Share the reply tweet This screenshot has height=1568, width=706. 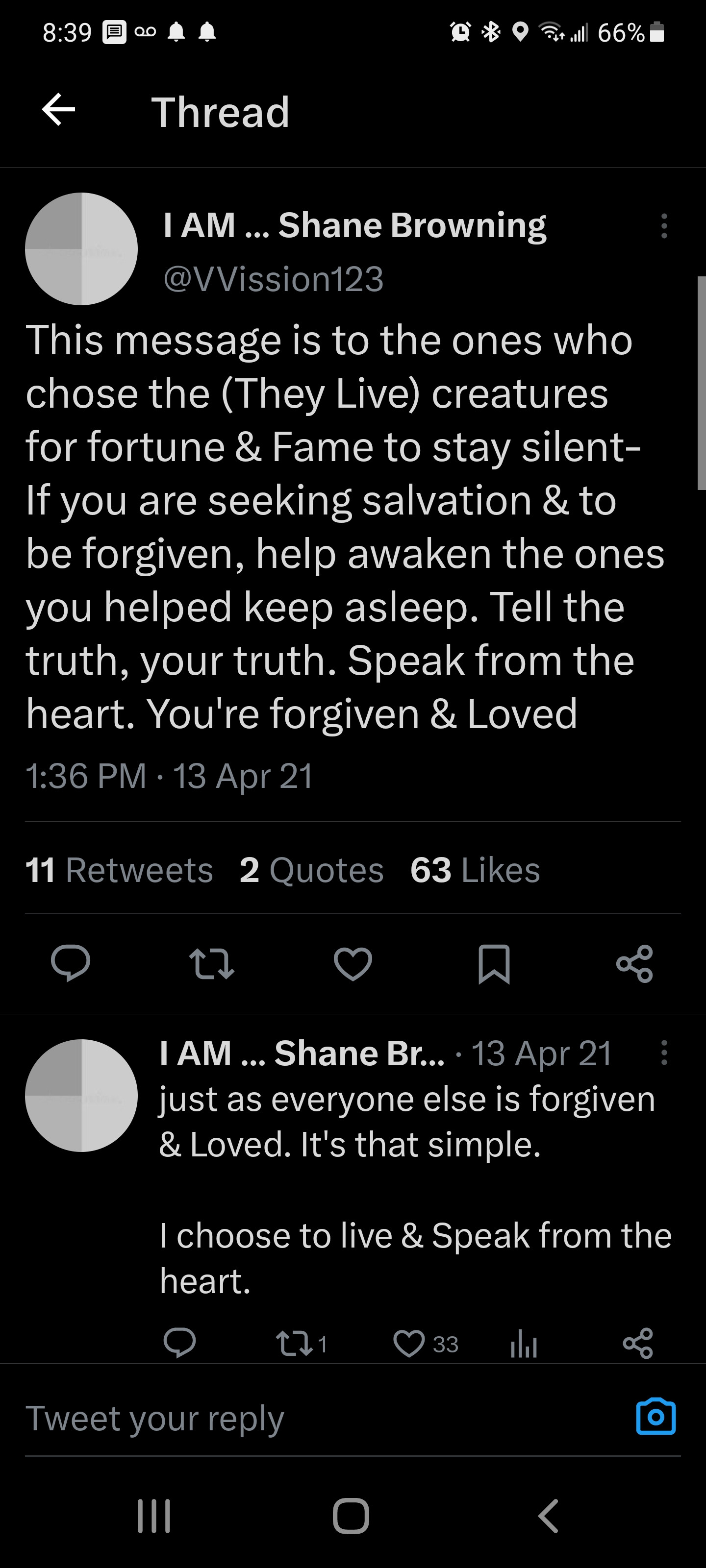click(x=638, y=1344)
